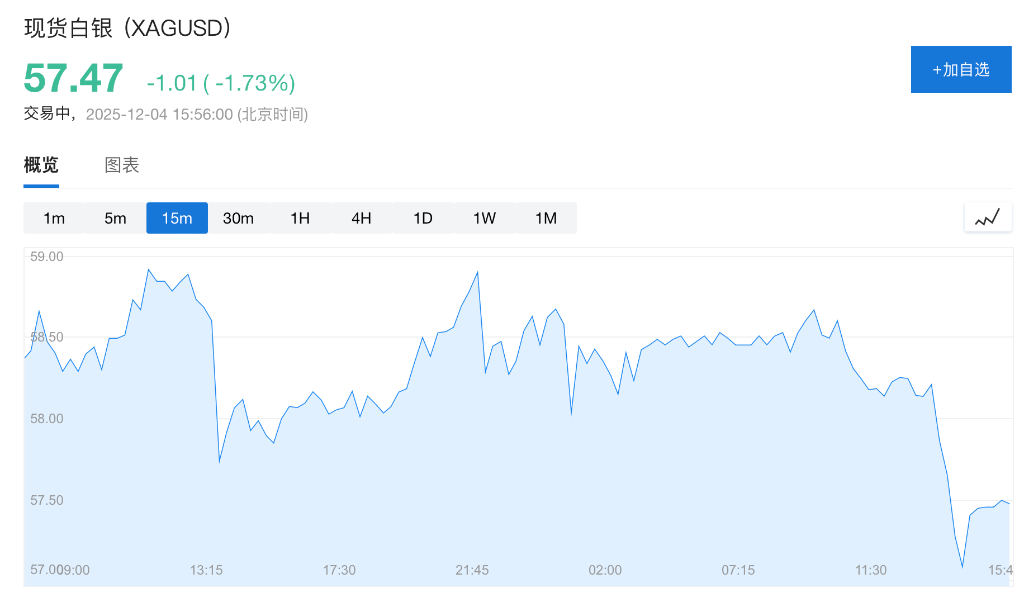Click the 13:15 time axis label
This screenshot has height=599, width=1024.
click(206, 570)
